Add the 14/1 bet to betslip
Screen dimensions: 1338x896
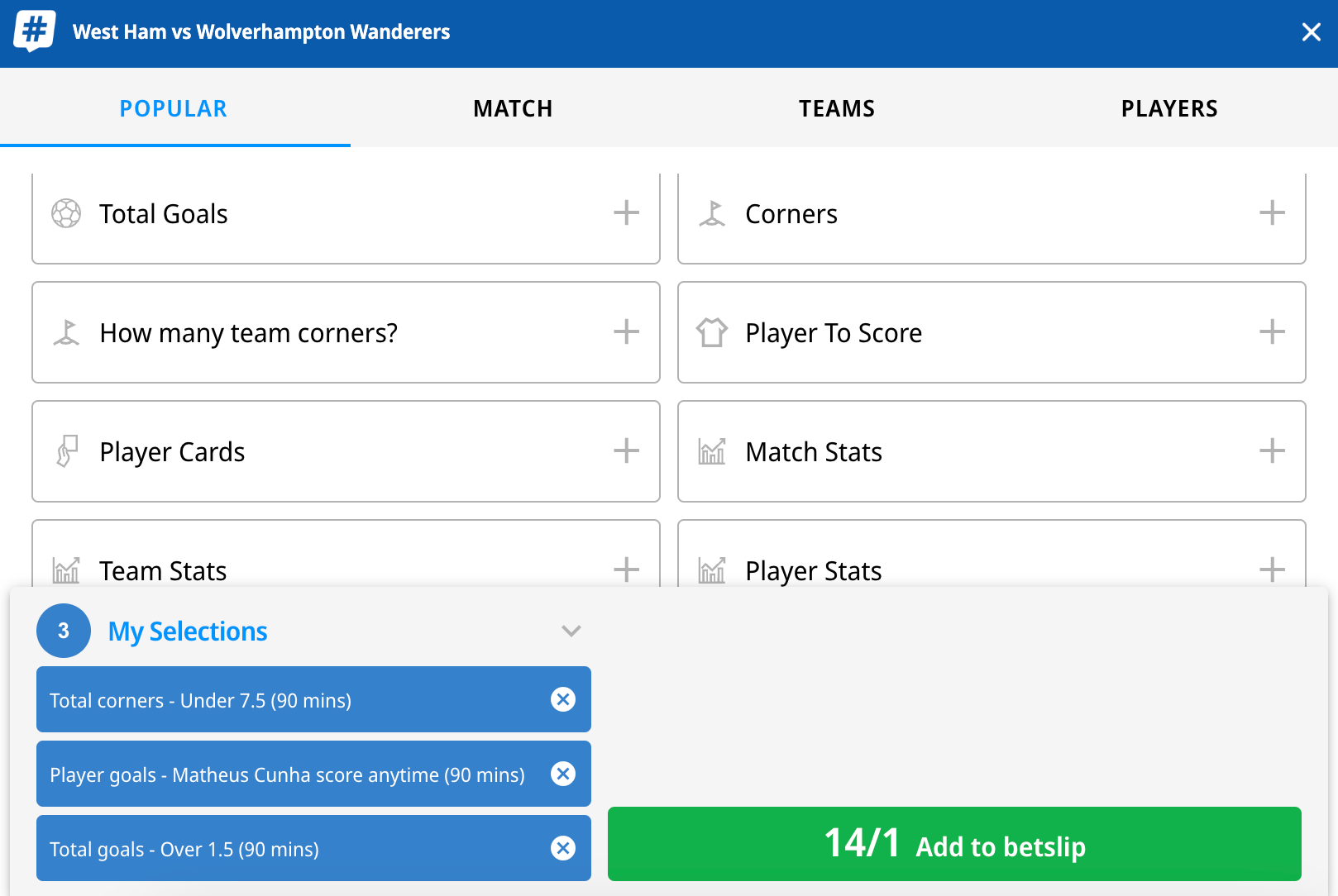pyautogui.click(x=954, y=844)
